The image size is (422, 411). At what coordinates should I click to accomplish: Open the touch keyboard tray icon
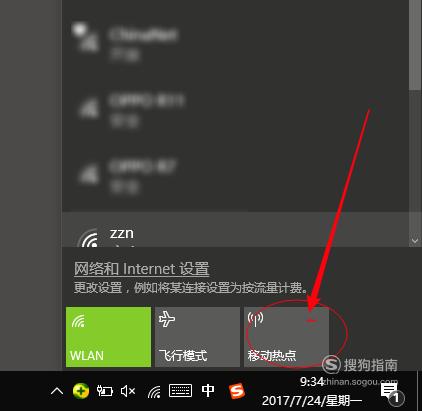[x=180, y=391]
